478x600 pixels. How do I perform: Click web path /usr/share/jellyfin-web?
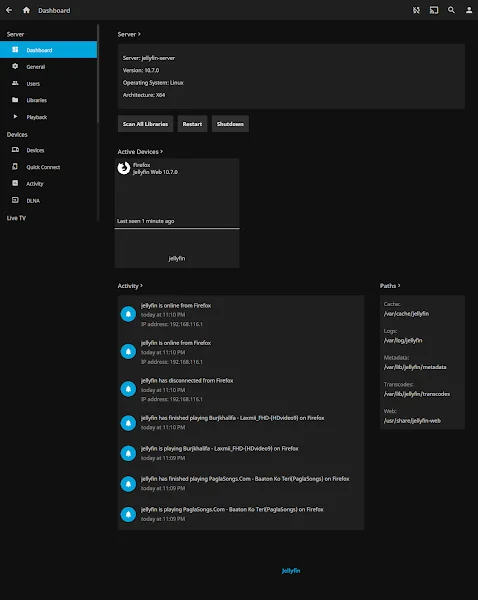click(412, 421)
